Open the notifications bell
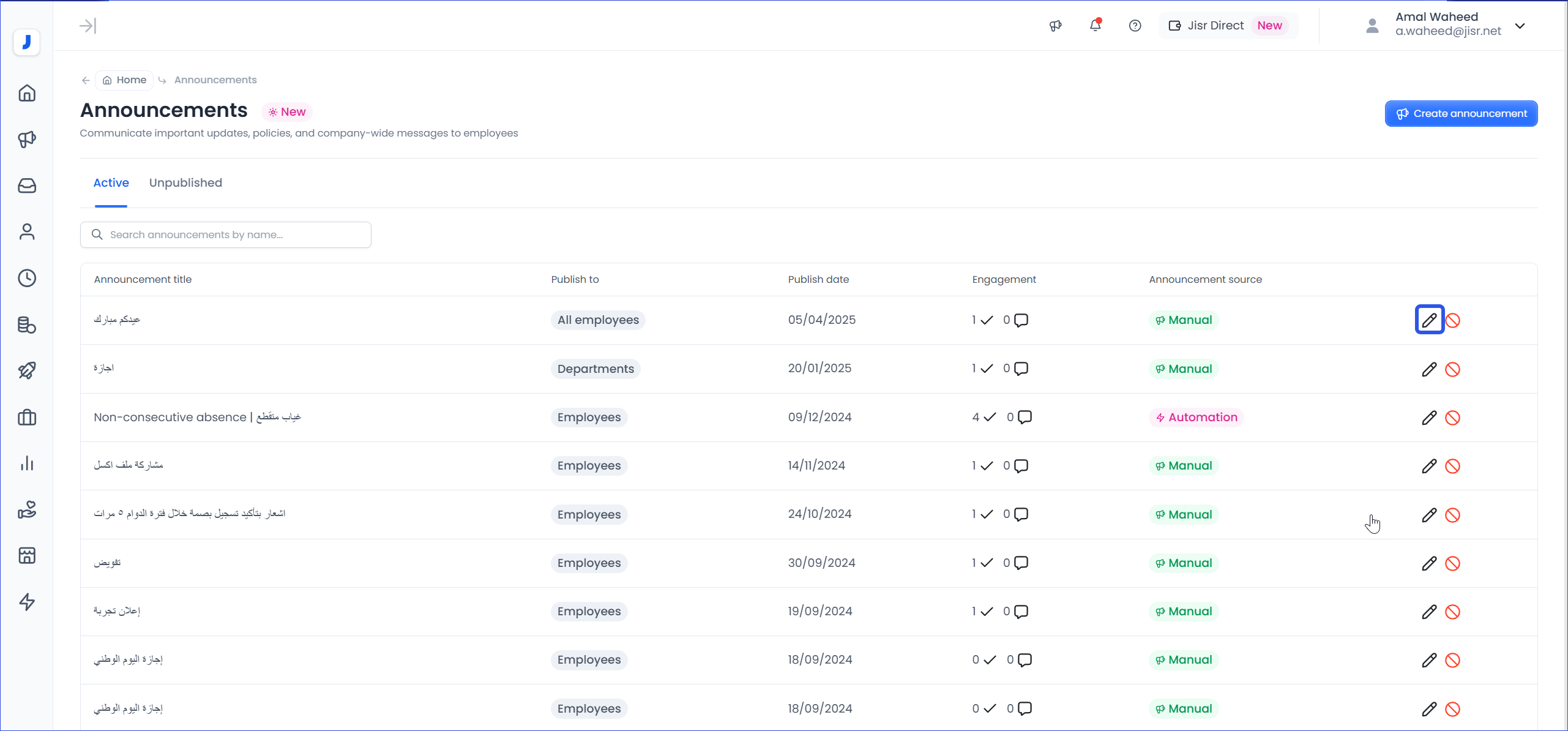The width and height of the screenshot is (1568, 731). [x=1095, y=26]
